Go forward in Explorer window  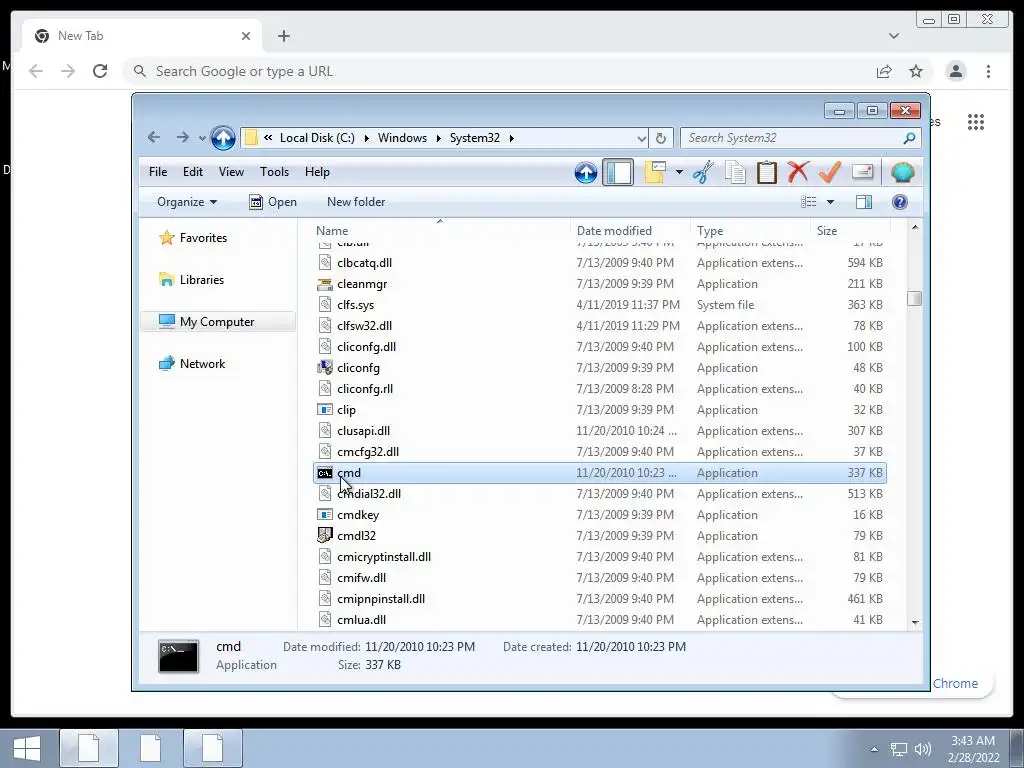pyautogui.click(x=183, y=137)
